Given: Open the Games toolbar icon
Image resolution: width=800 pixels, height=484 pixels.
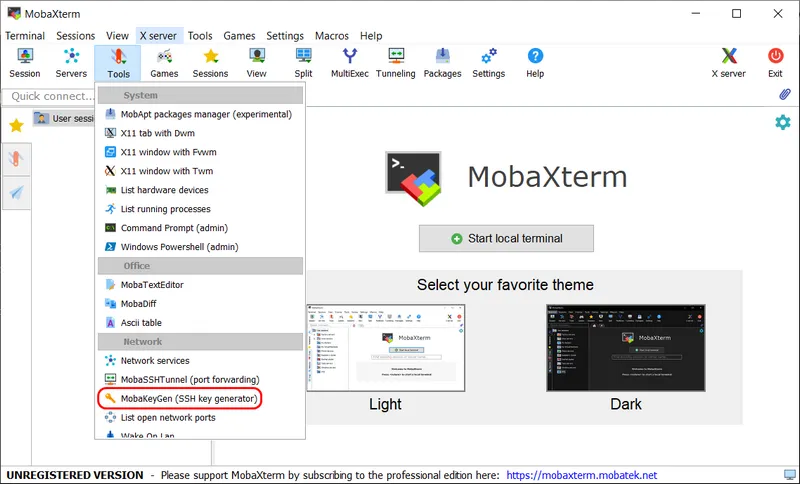Looking at the screenshot, I should pyautogui.click(x=164, y=63).
